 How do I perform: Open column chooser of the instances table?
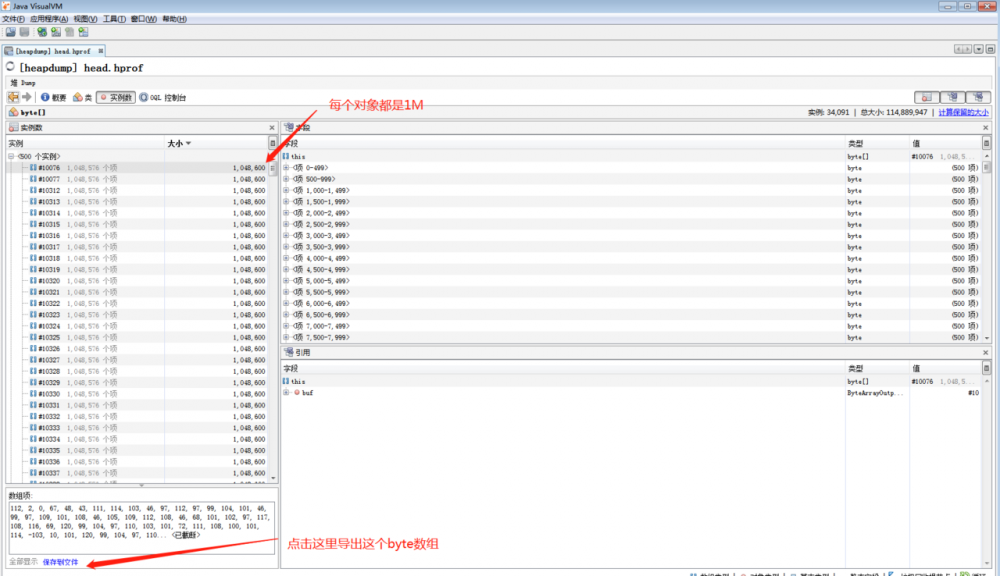pos(272,143)
